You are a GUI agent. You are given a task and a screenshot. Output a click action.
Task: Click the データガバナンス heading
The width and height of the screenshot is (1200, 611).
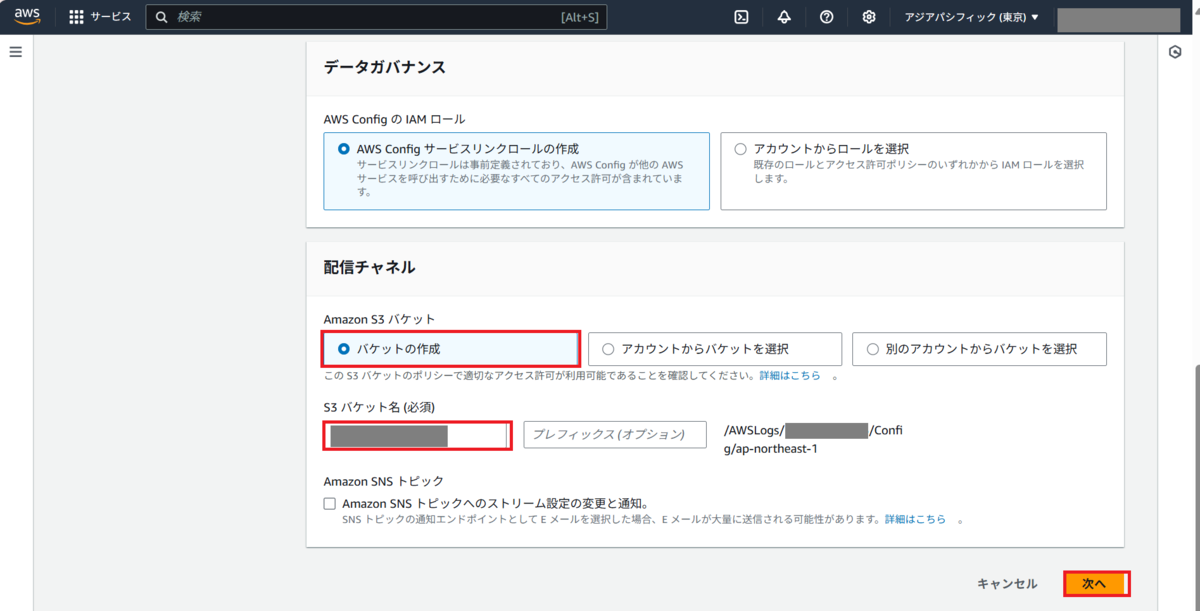click(385, 67)
